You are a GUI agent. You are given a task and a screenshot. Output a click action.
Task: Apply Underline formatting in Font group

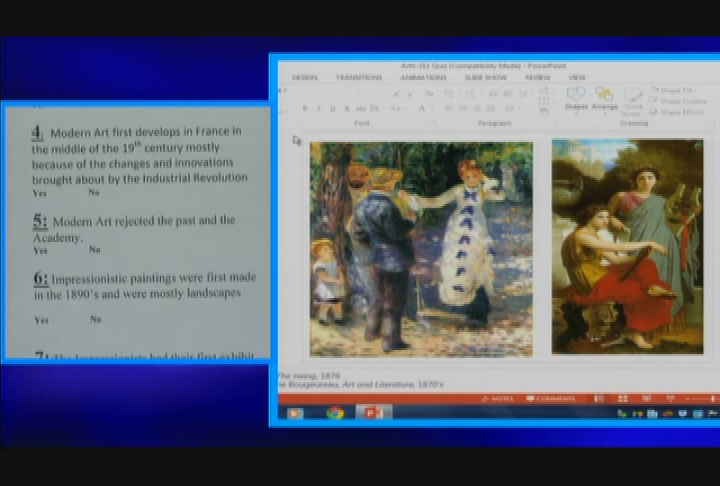(333, 108)
